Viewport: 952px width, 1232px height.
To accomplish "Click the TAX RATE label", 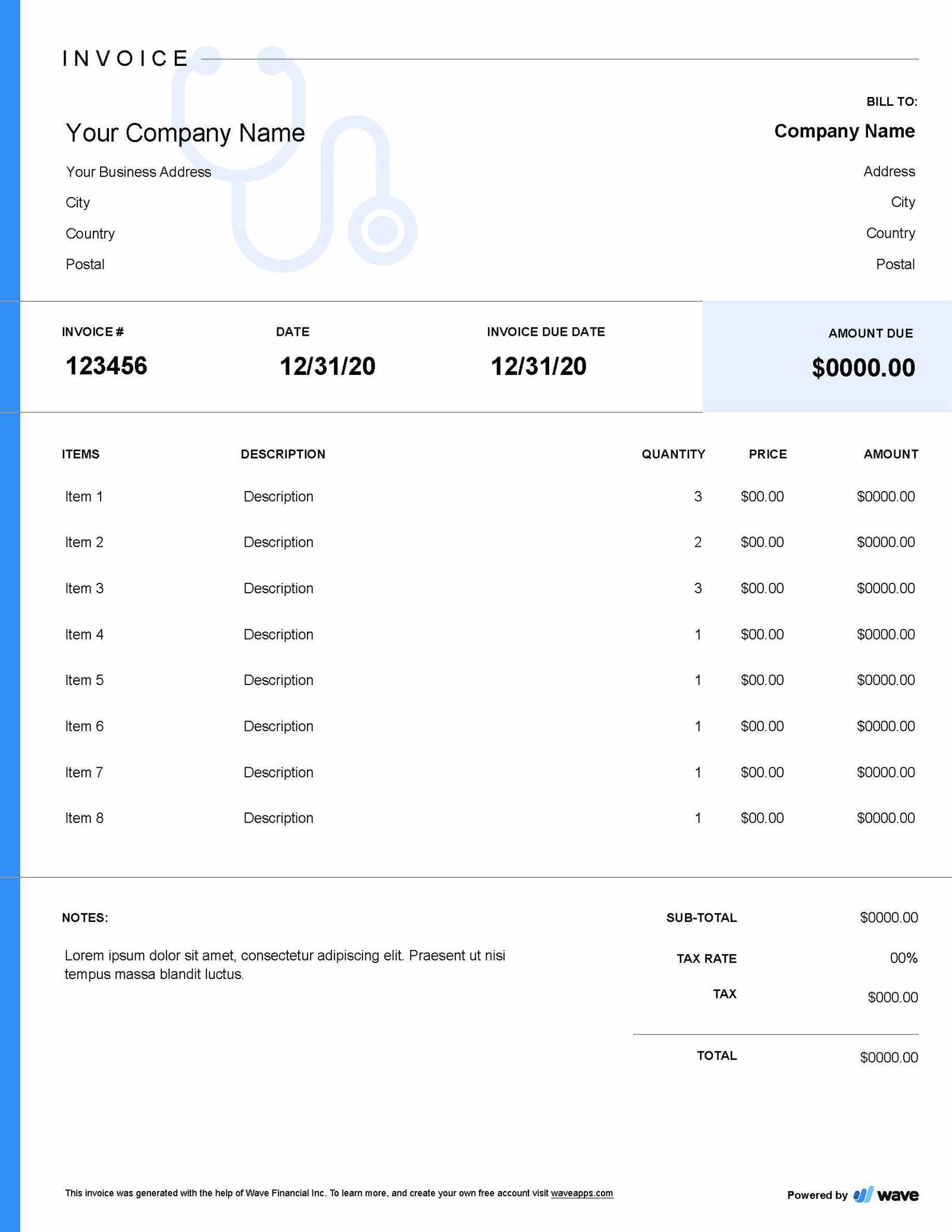I will click(707, 959).
